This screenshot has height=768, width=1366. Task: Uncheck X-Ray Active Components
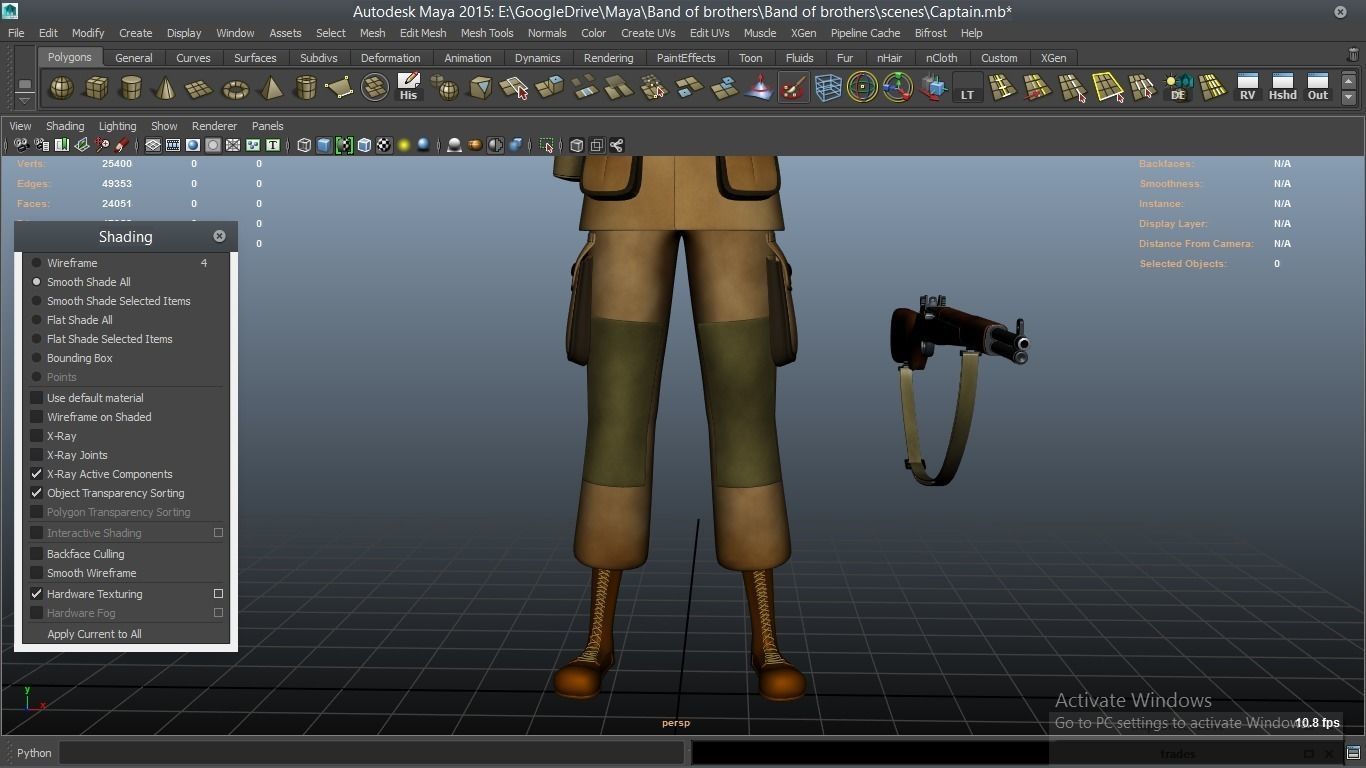click(37, 474)
